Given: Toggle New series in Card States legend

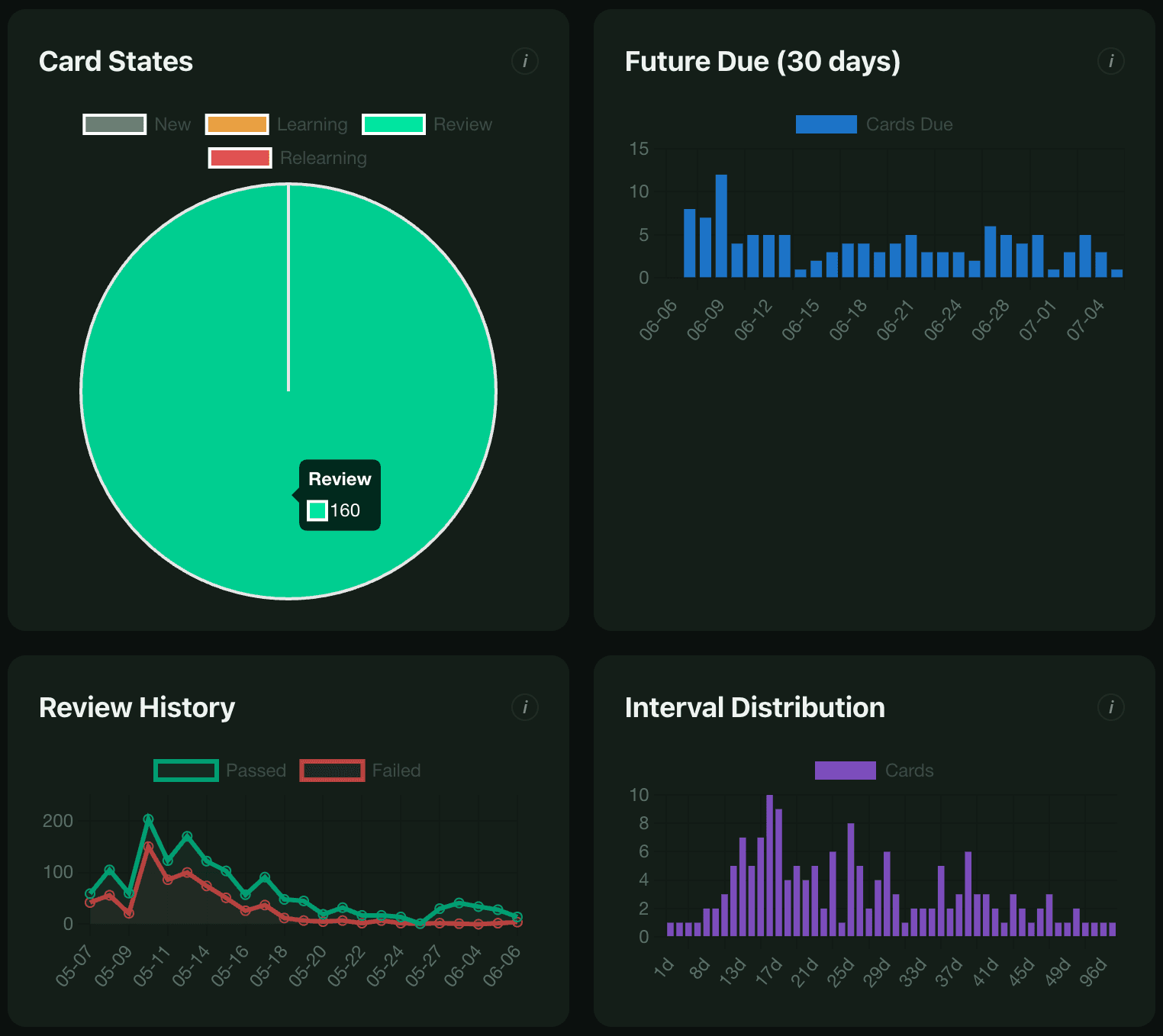Looking at the screenshot, I should click(x=137, y=124).
